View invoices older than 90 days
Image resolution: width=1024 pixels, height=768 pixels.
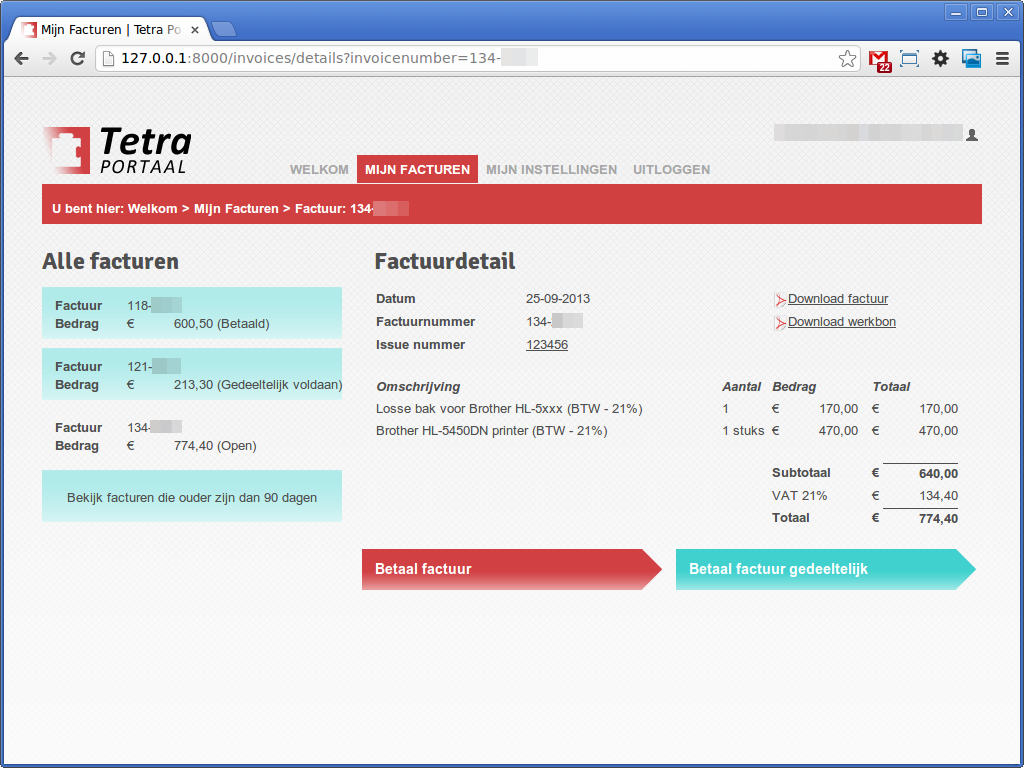[192, 497]
